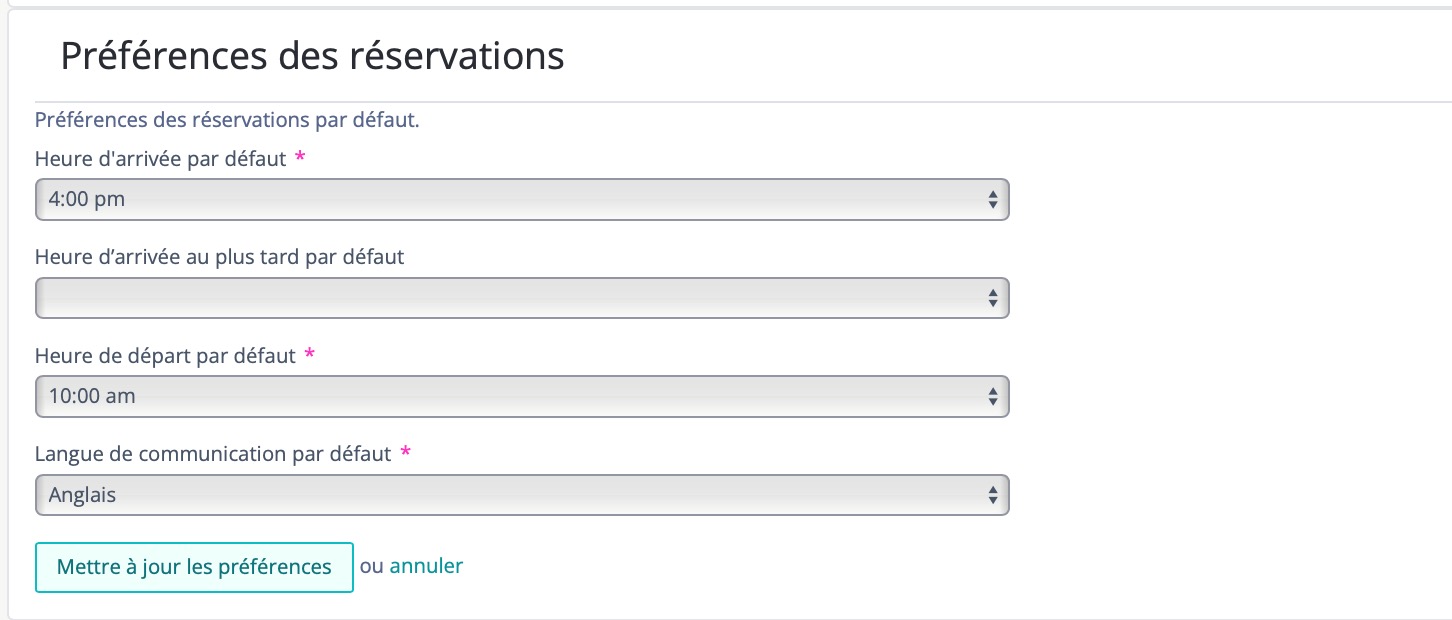Image resolution: width=1452 pixels, height=620 pixels.
Task: Click the arrows on the 'Heure d'arrivée par défaut' select
Action: (992, 199)
